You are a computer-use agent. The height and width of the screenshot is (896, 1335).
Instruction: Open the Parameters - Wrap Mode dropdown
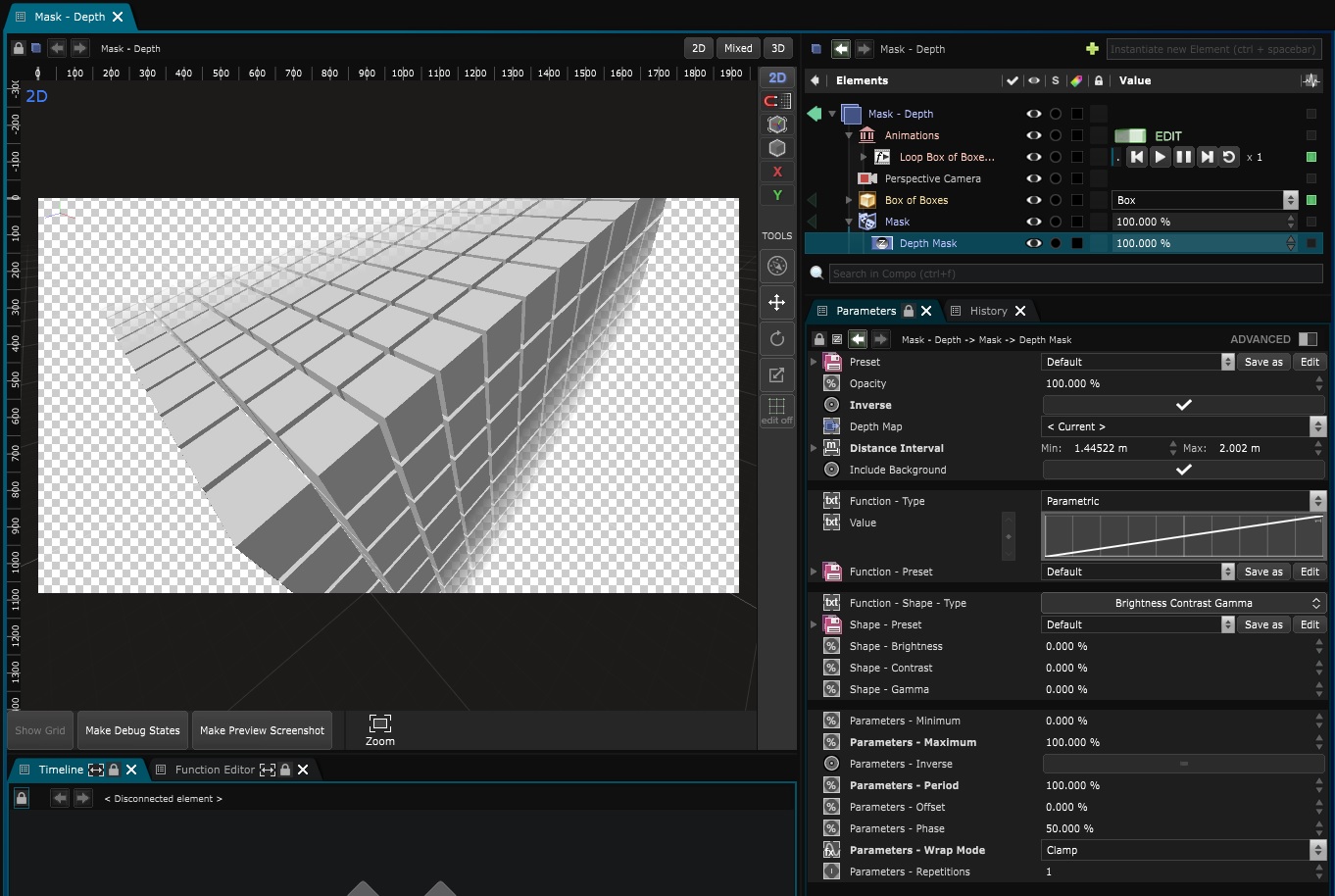click(x=1182, y=850)
